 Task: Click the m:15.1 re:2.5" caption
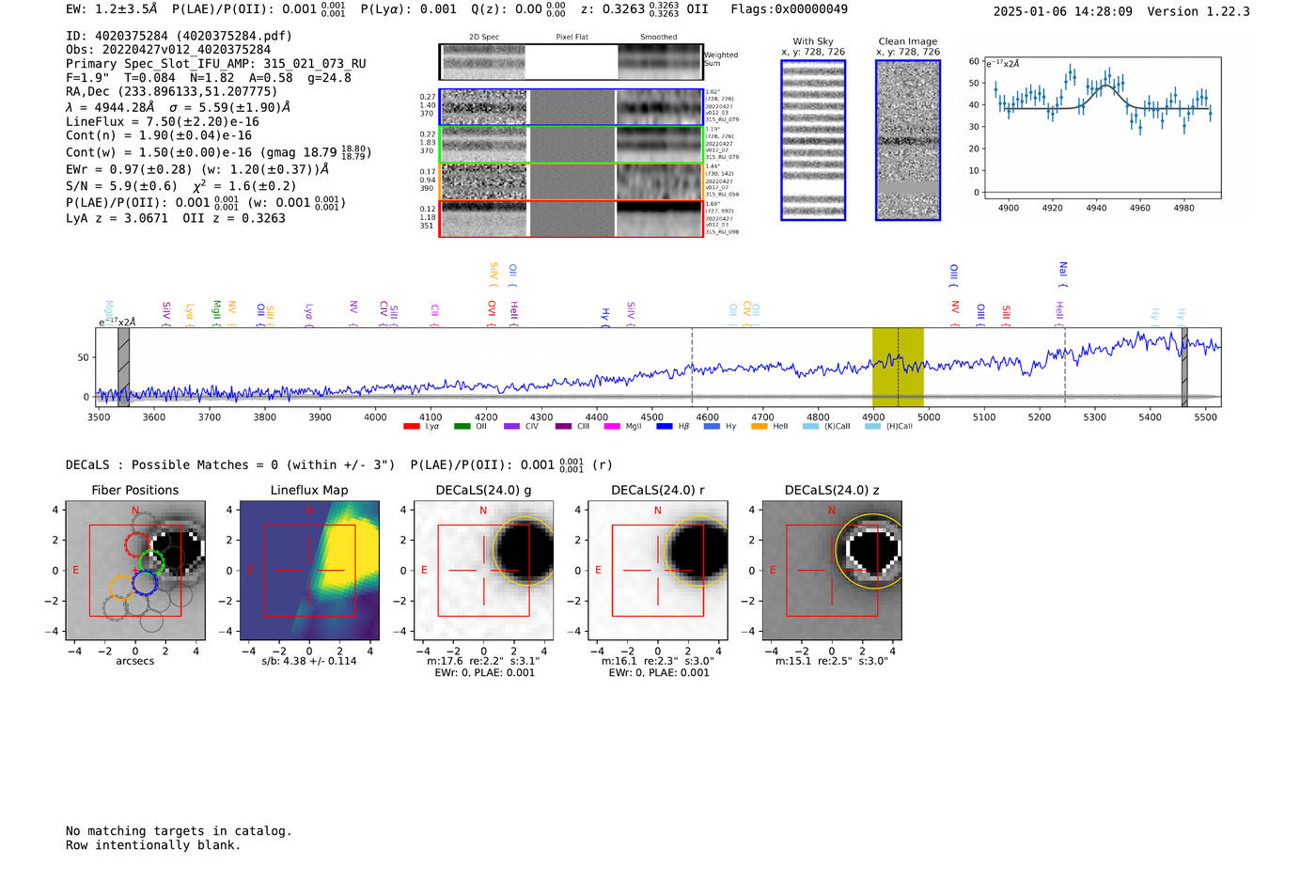coord(832,661)
